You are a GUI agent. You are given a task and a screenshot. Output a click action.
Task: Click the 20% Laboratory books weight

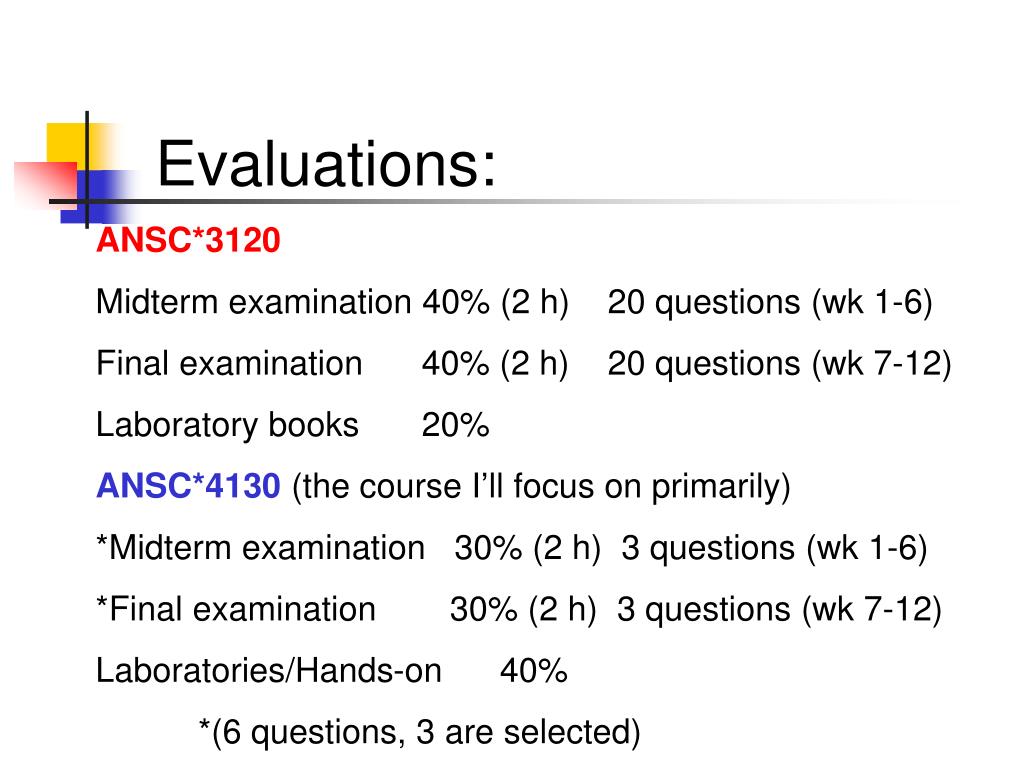tap(455, 425)
